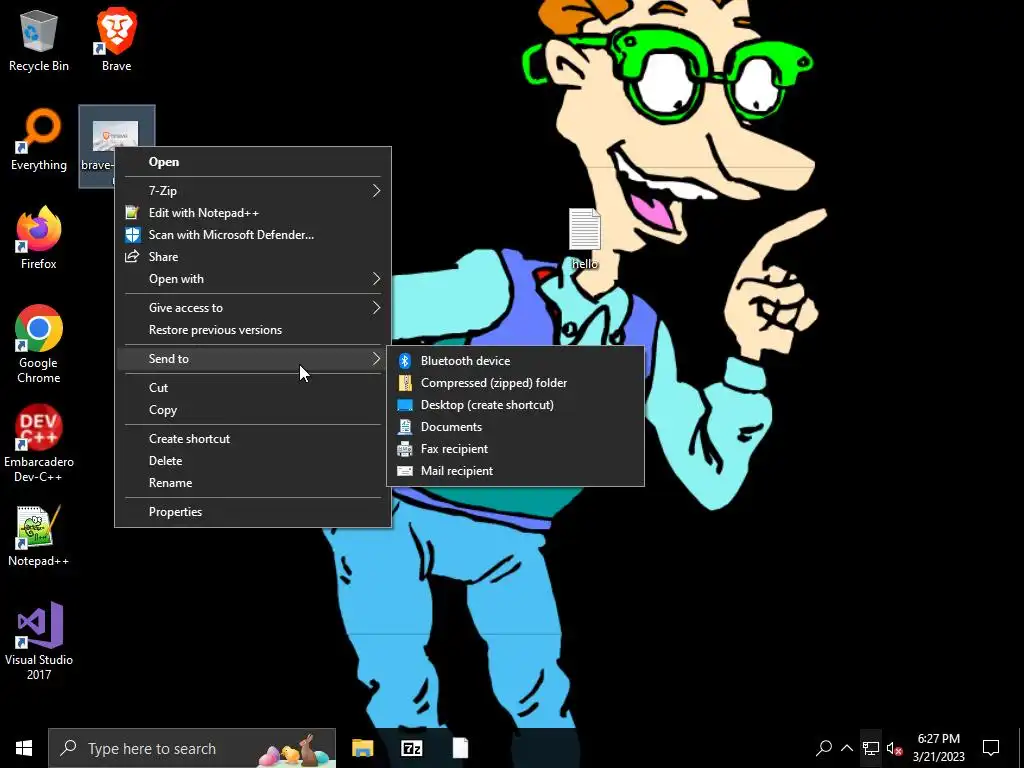Open the Windows Start menu
This screenshot has width=1024, height=768.
[x=24, y=748]
